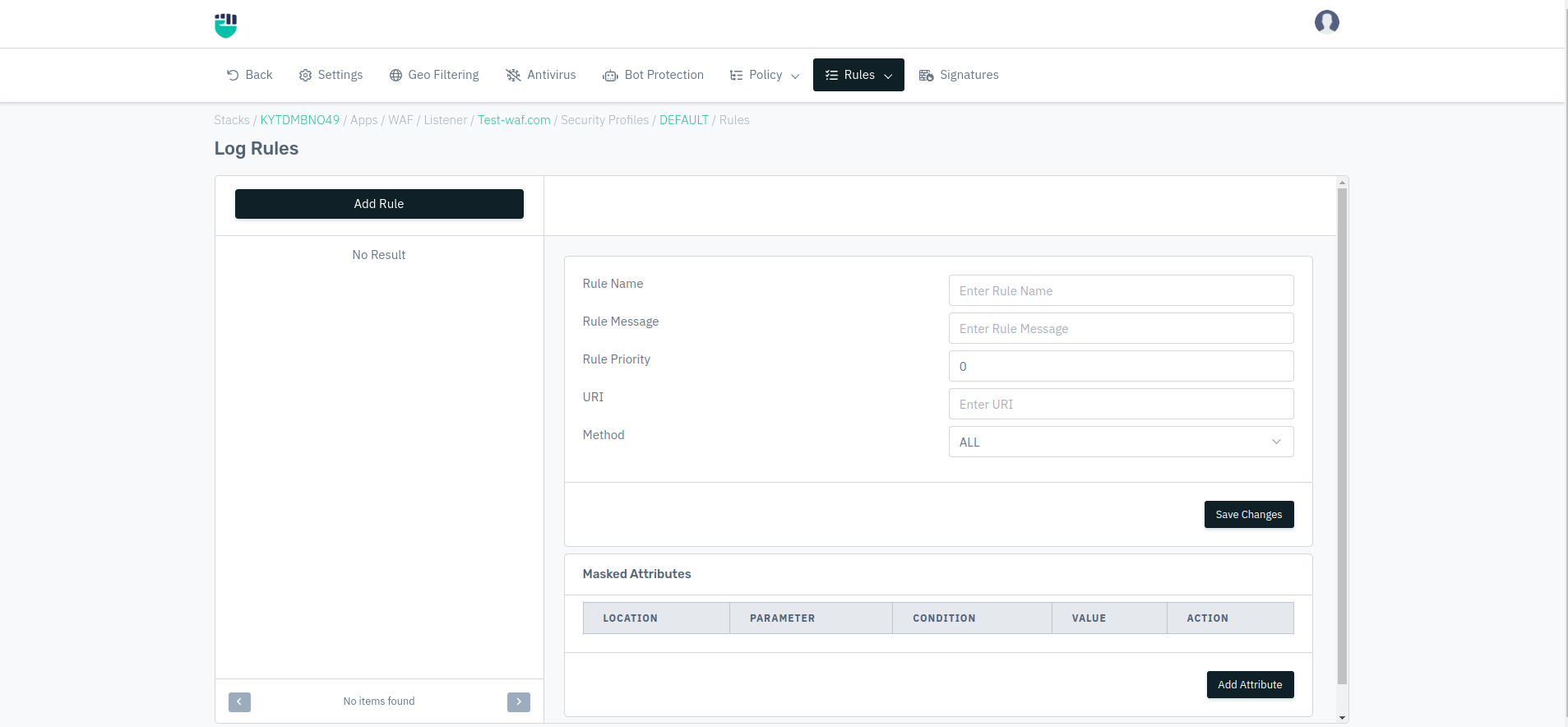This screenshot has height=727, width=1568.
Task: Switch to Bot Protection tab
Action: (x=654, y=75)
